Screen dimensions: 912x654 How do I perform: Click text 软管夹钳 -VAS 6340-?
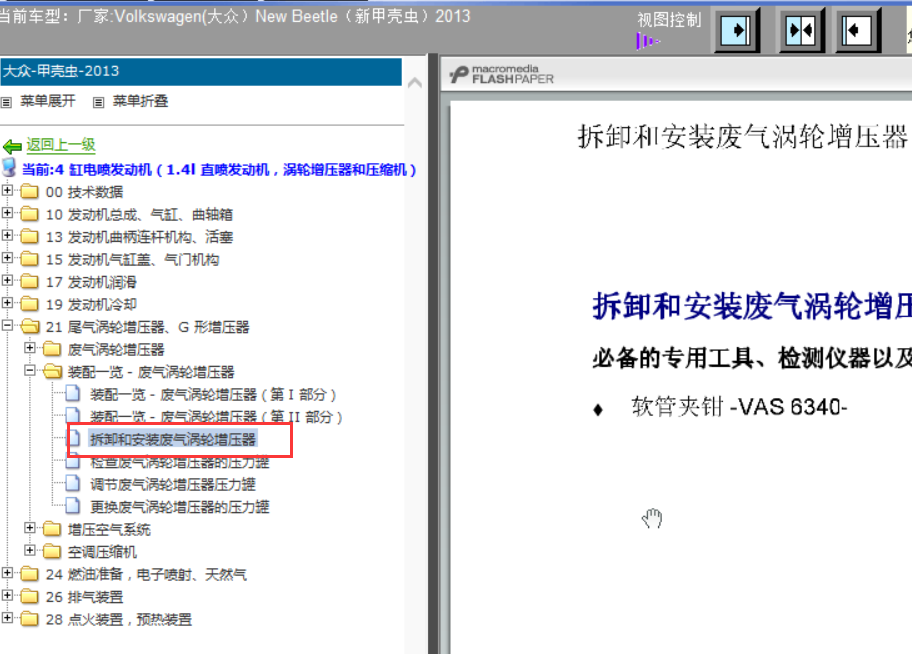point(739,407)
